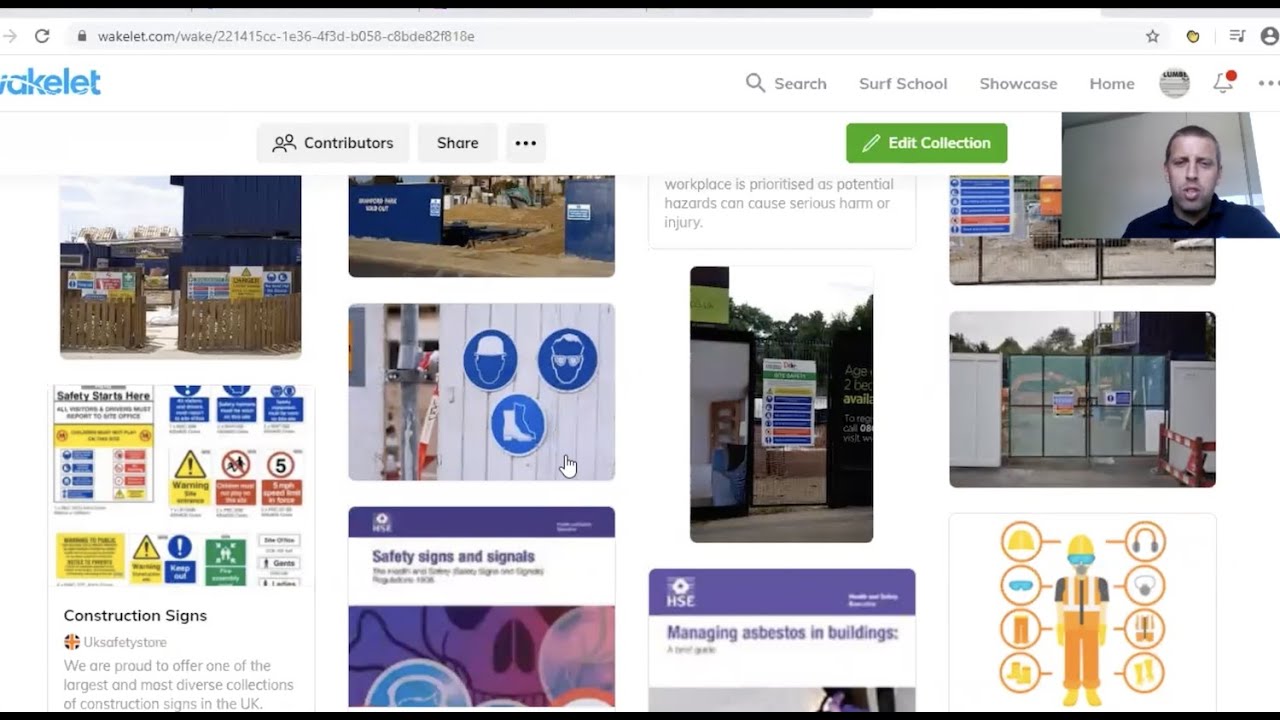1280x720 pixels.
Task: Open the Construction Signs card title
Action: pos(135,615)
